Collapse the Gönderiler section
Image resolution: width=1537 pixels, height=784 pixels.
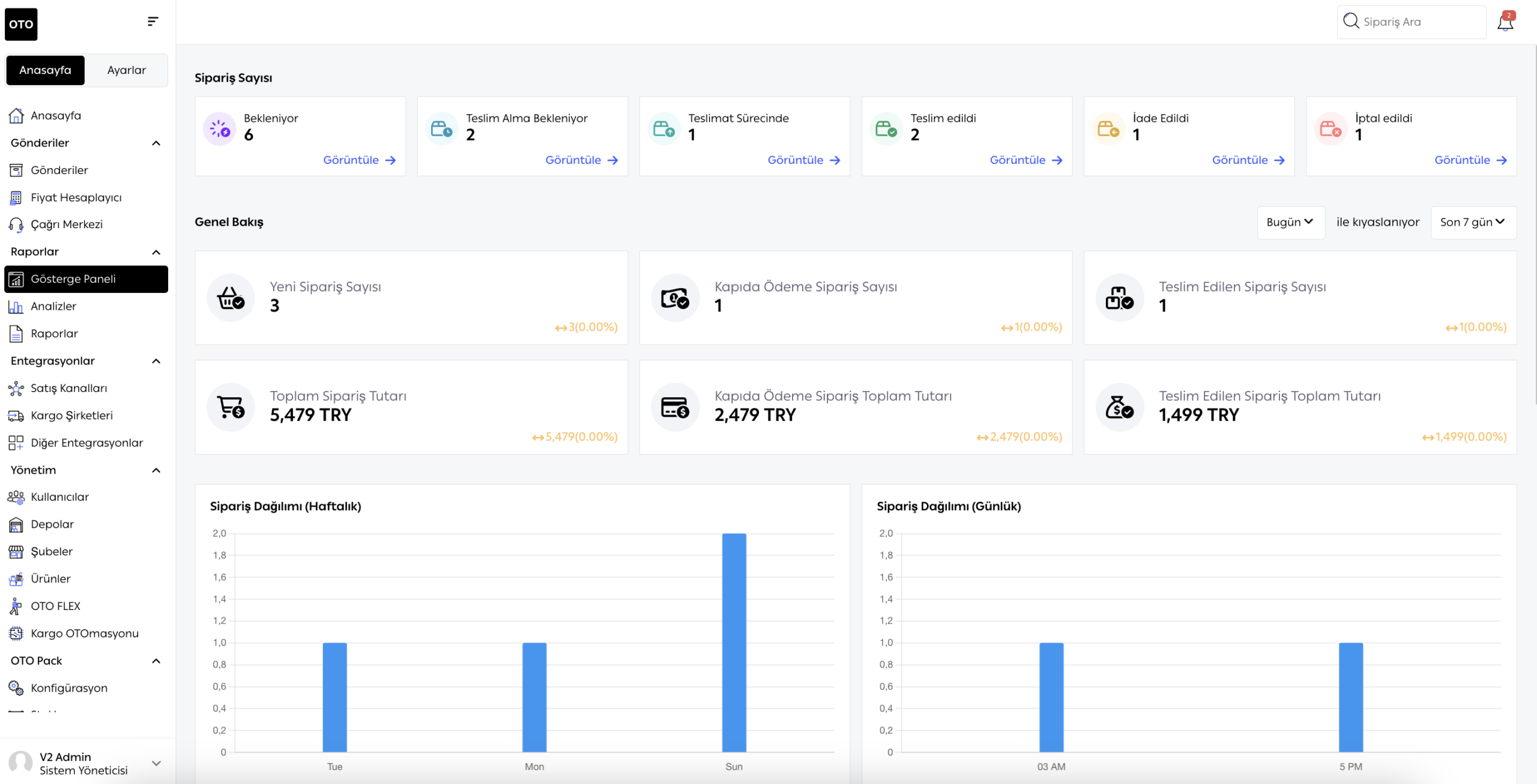[156, 143]
